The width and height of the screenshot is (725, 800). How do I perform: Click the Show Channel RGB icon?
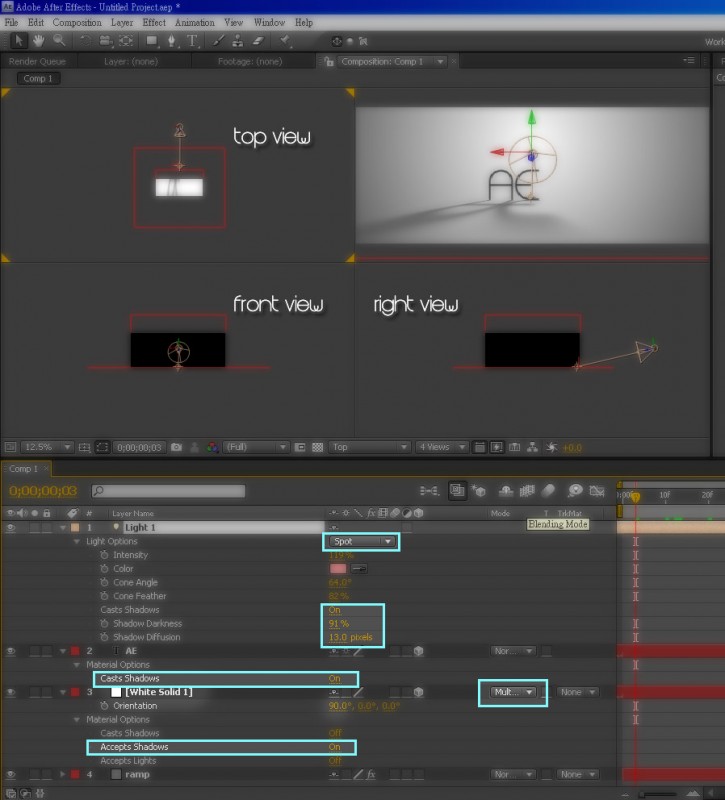(212, 447)
